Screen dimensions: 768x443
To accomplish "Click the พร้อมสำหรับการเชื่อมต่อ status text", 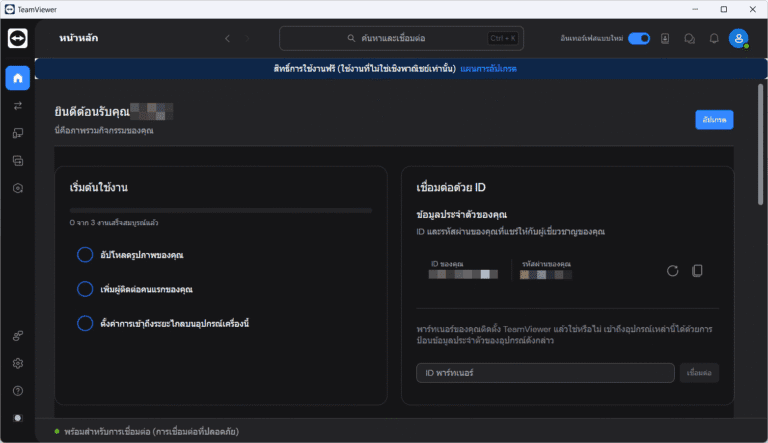I will coord(151,432).
